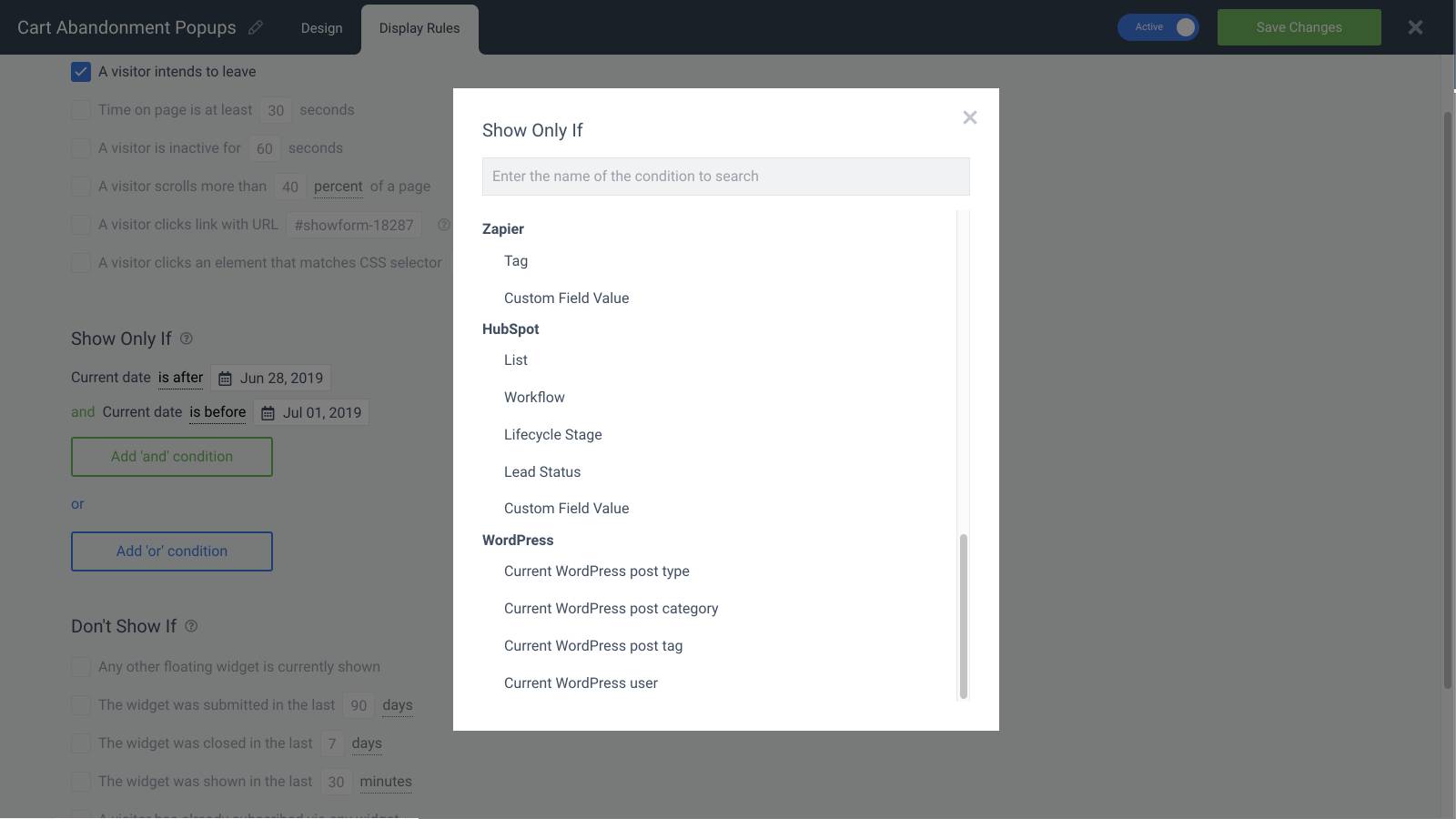
Task: Open calendar icon for Jul 01, 2019
Action: click(268, 413)
